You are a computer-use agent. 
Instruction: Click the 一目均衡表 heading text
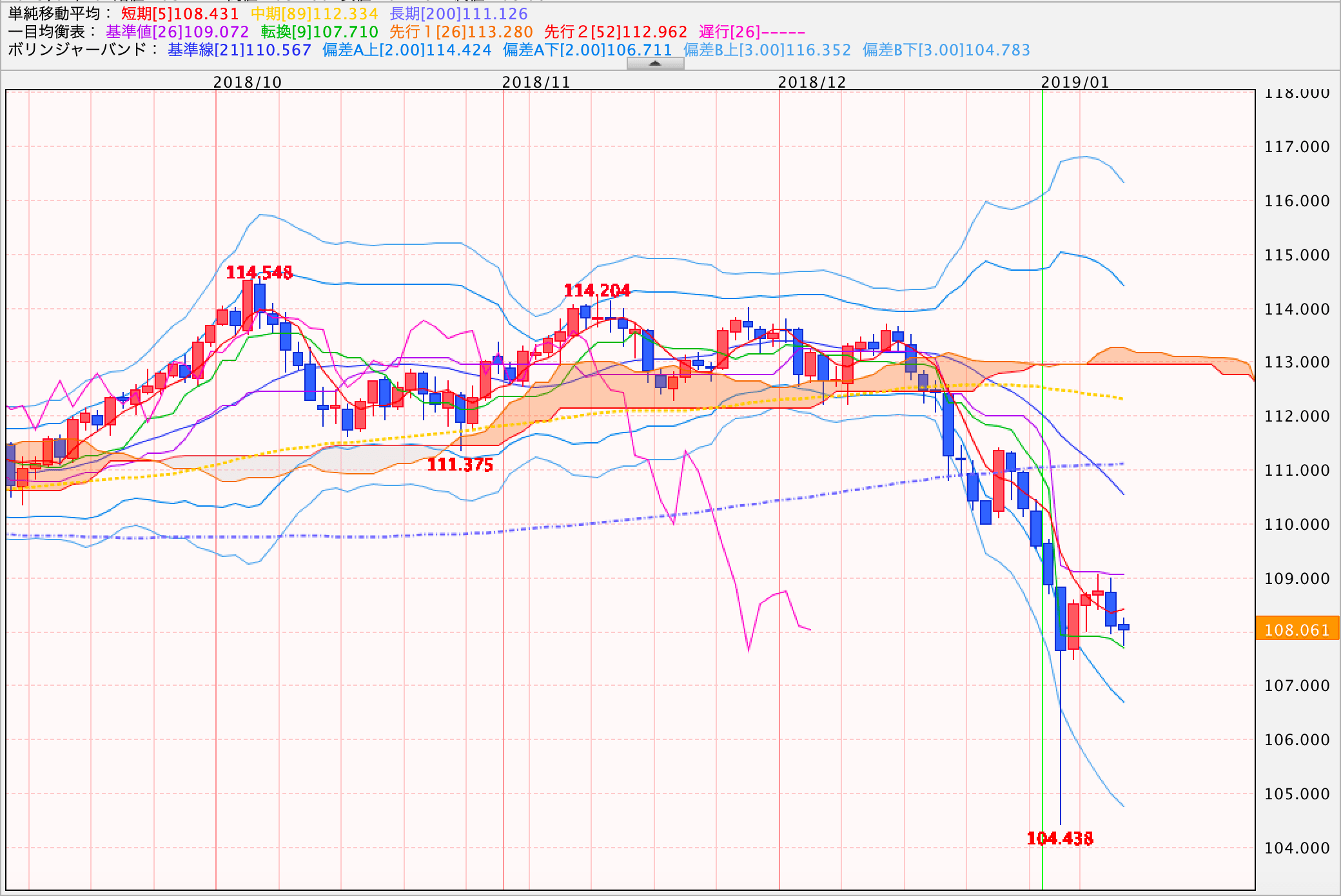[46, 32]
